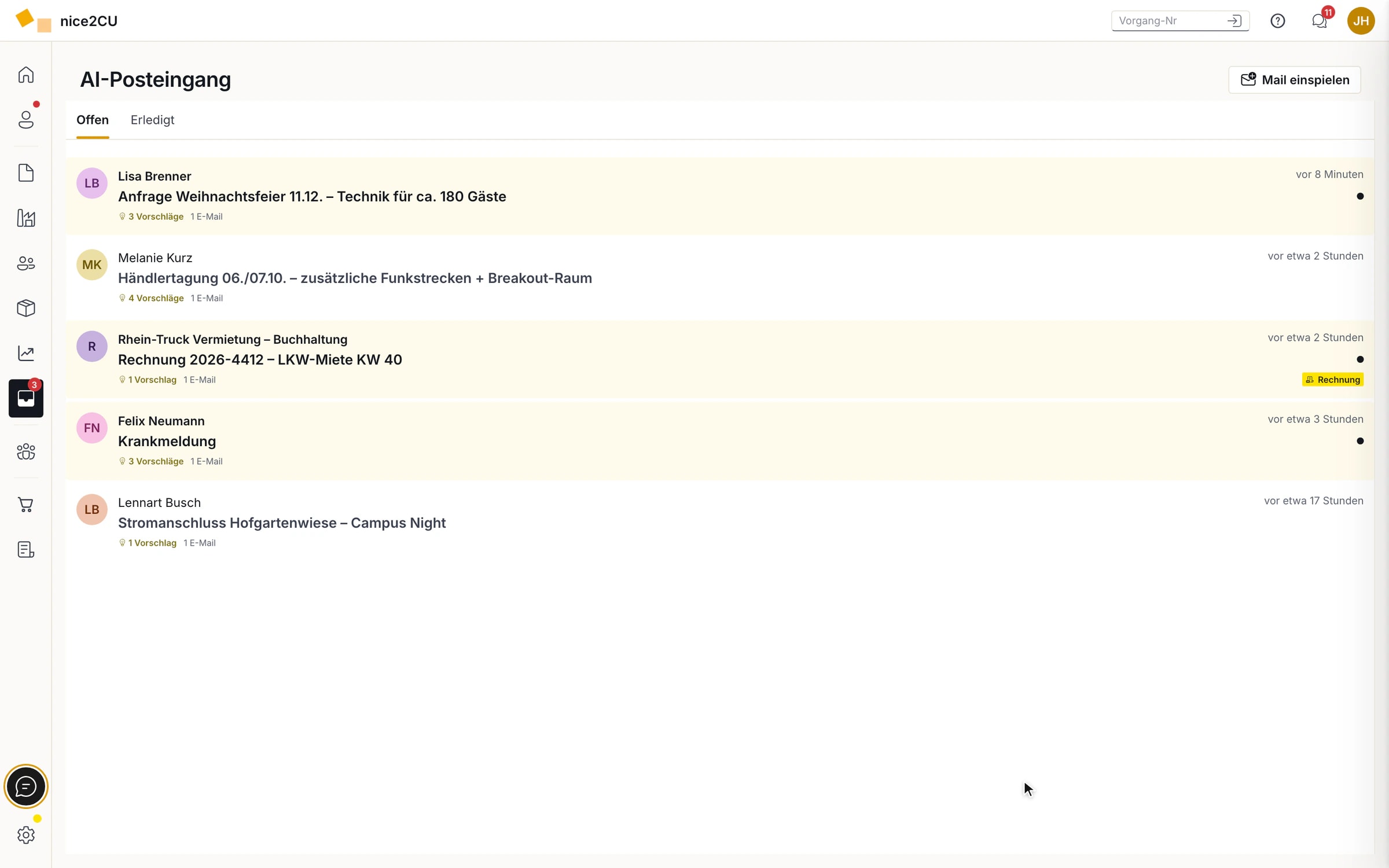
Task: Open the contacts group sidebar icon
Action: (x=26, y=263)
